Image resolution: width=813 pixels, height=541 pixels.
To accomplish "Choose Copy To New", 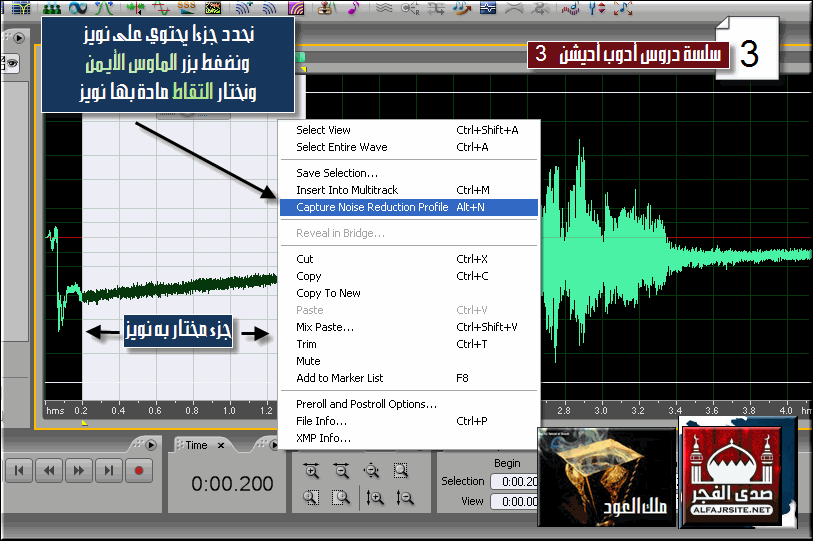I will pyautogui.click(x=409, y=293).
